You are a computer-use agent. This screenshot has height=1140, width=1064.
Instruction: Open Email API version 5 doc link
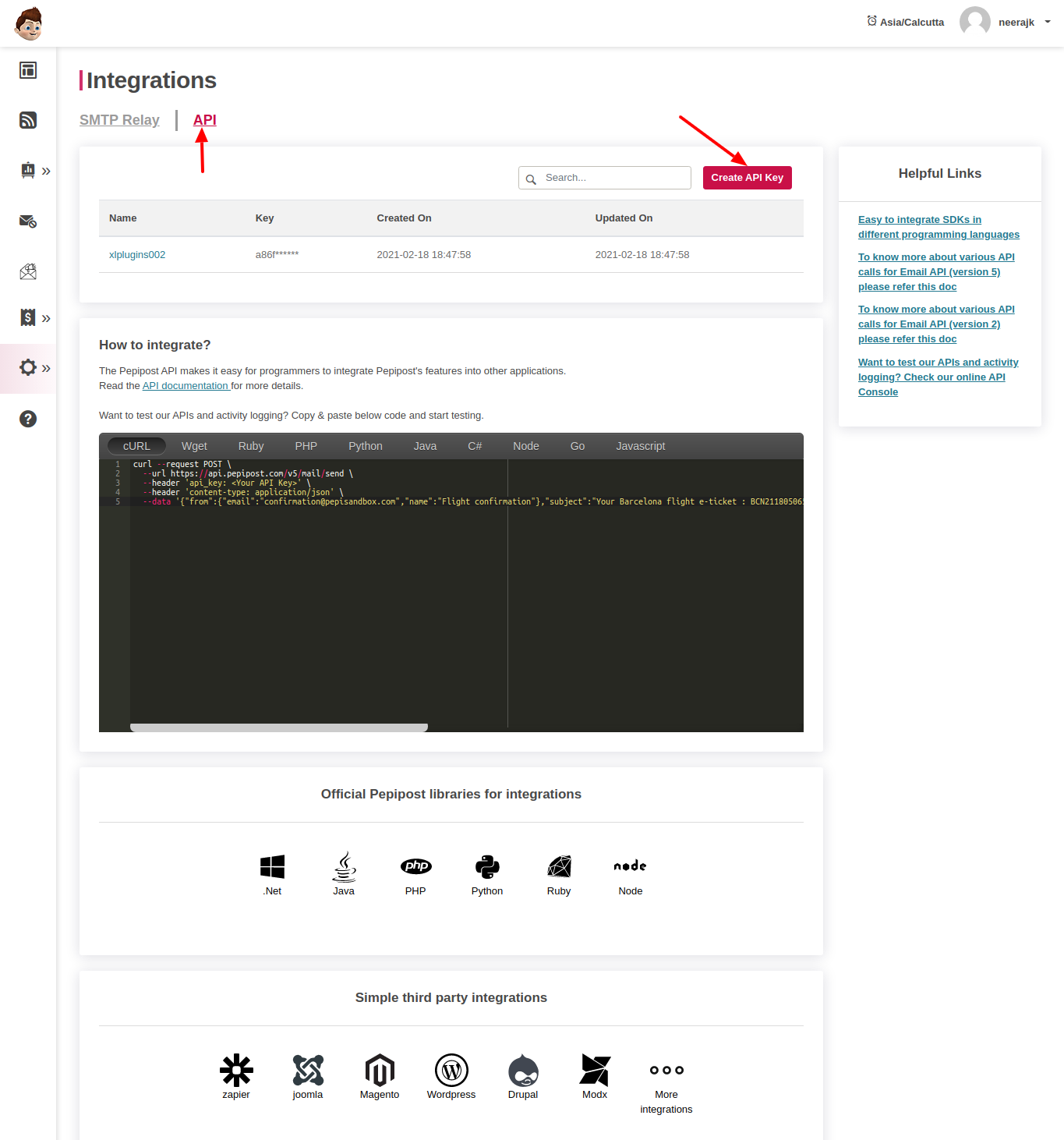(936, 271)
